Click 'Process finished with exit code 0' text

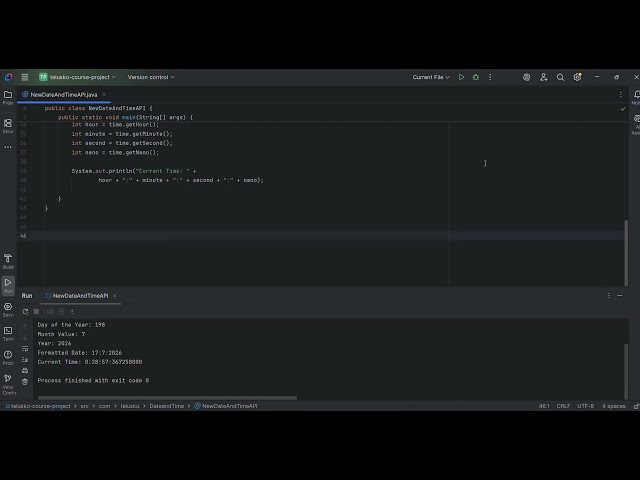(93, 380)
